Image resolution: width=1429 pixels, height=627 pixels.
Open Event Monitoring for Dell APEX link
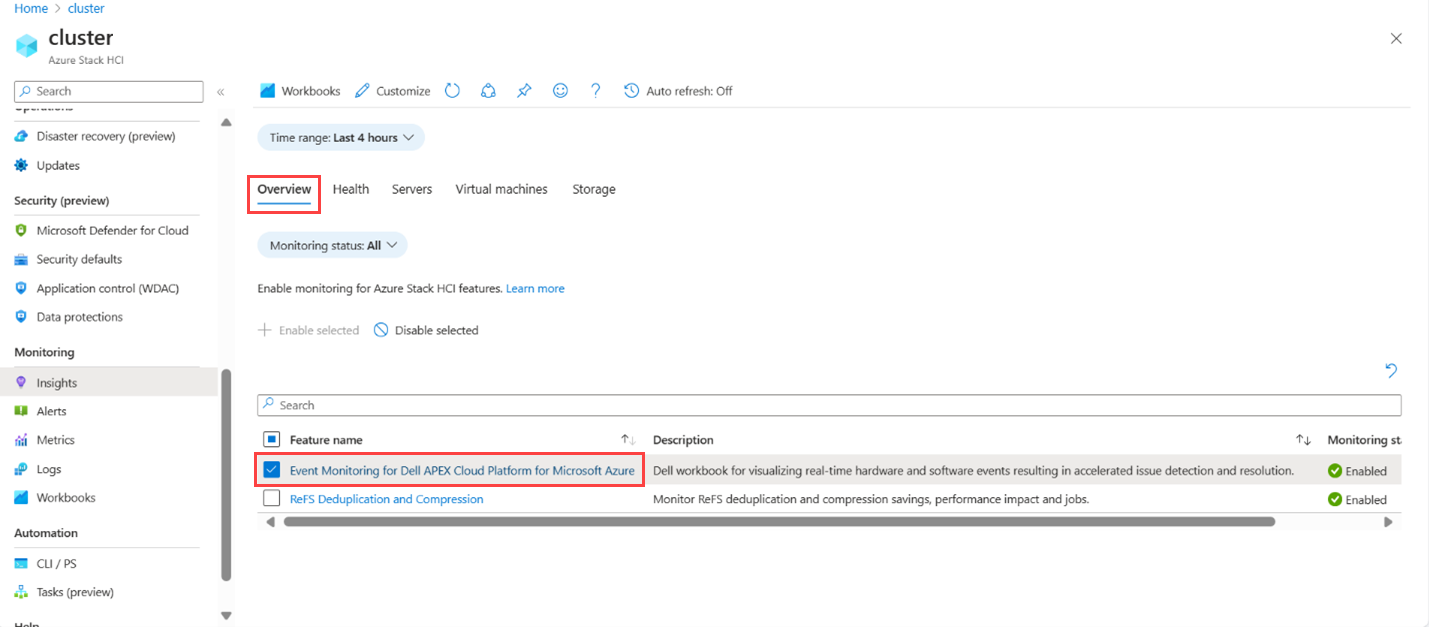tap(462, 471)
